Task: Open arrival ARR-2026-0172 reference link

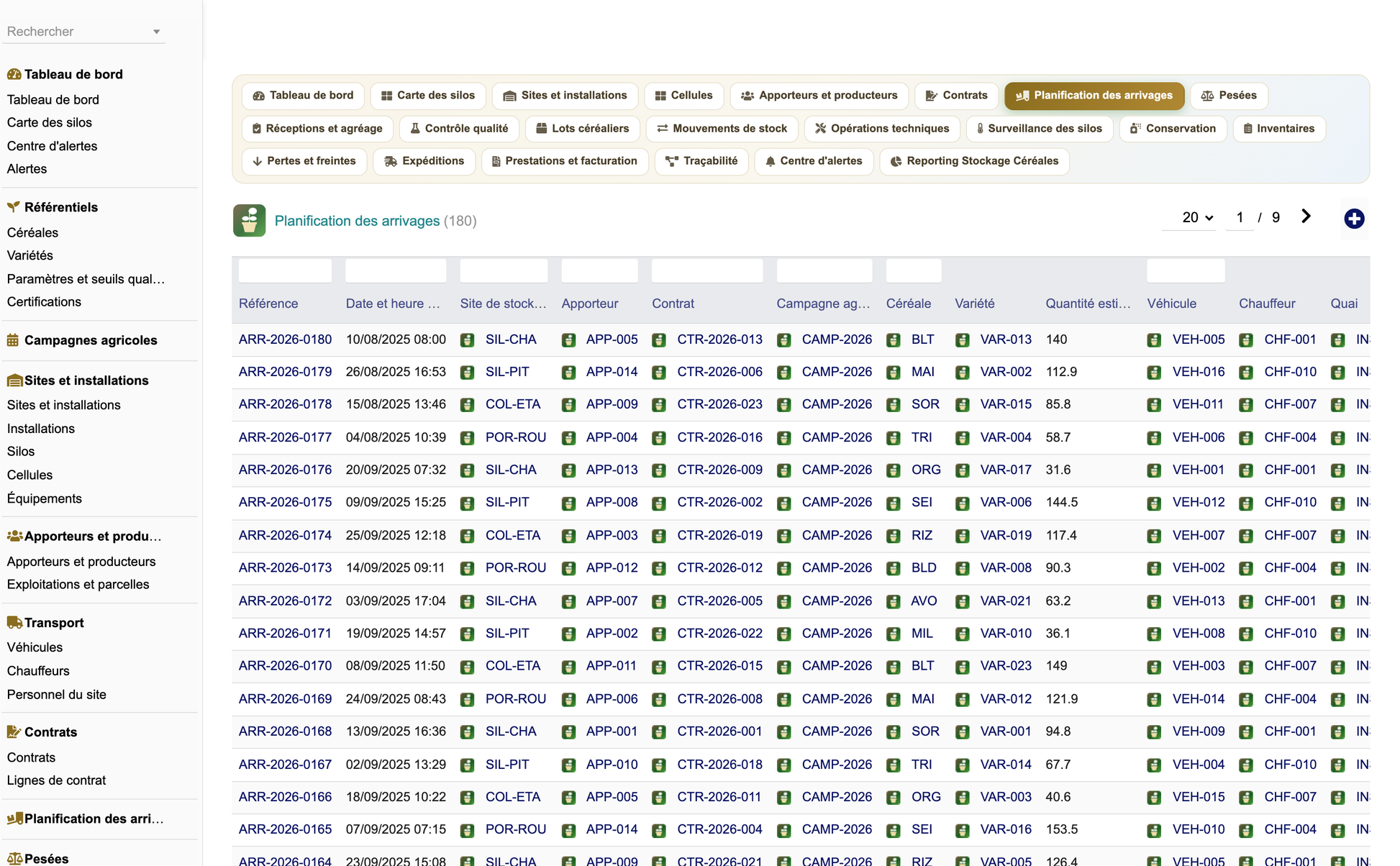Action: pos(285,601)
